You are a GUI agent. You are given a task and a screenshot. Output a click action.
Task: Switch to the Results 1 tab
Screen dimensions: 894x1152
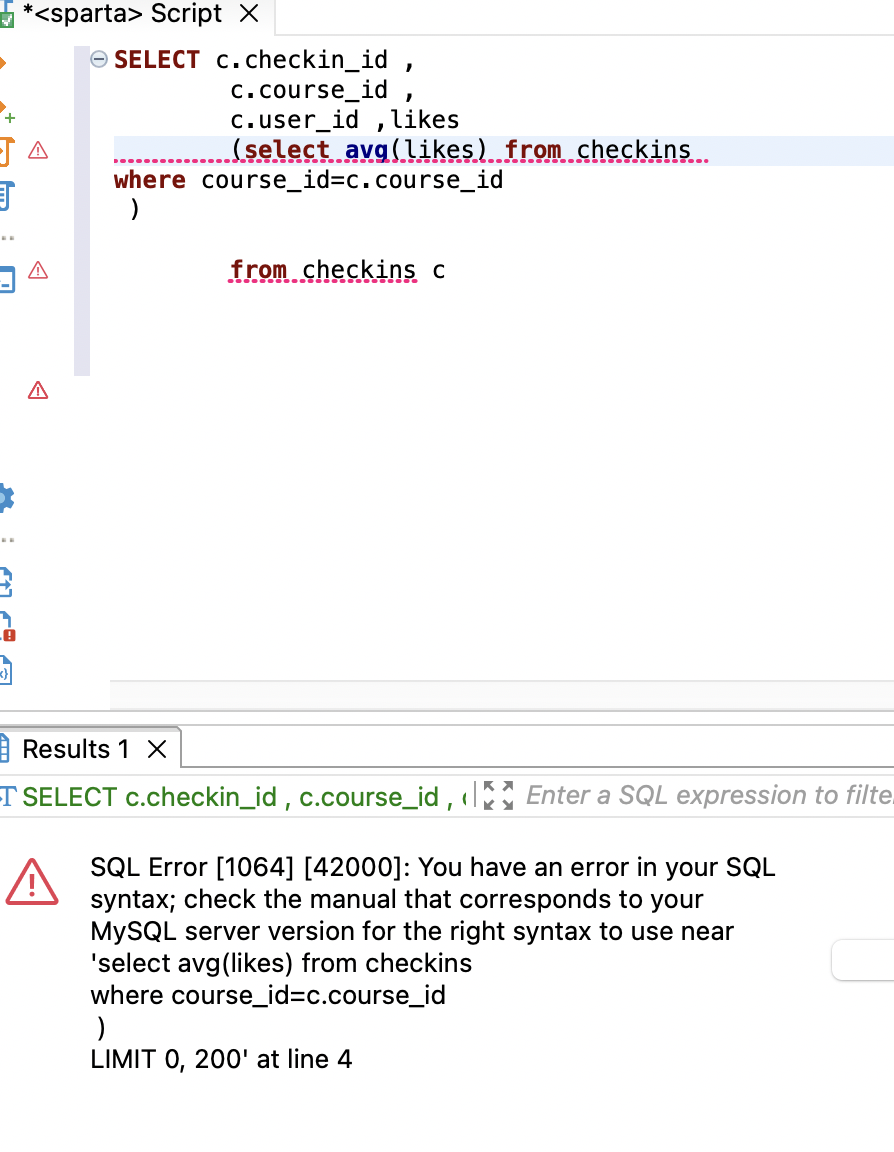[76, 749]
